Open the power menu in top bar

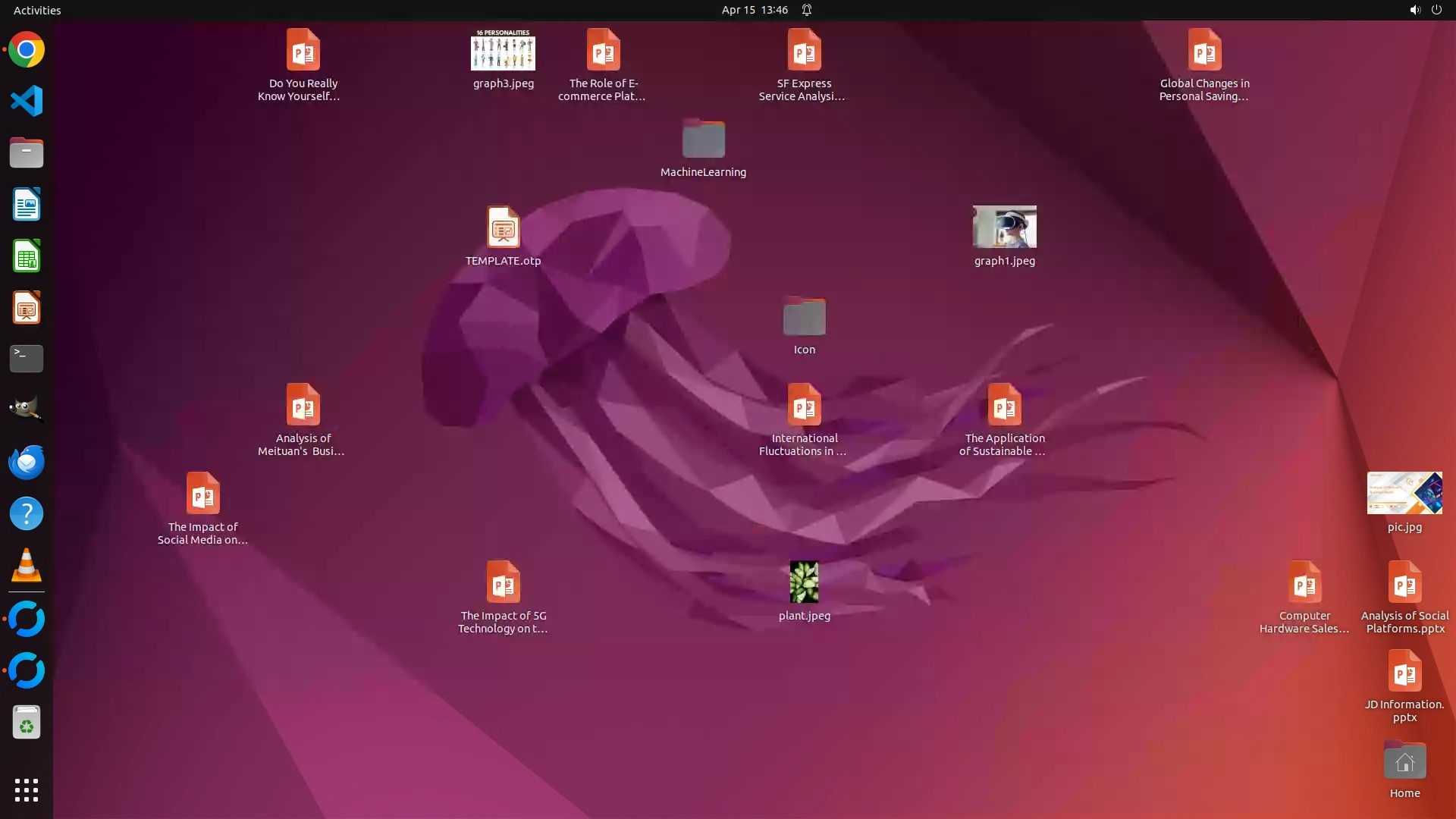pos(1436,10)
